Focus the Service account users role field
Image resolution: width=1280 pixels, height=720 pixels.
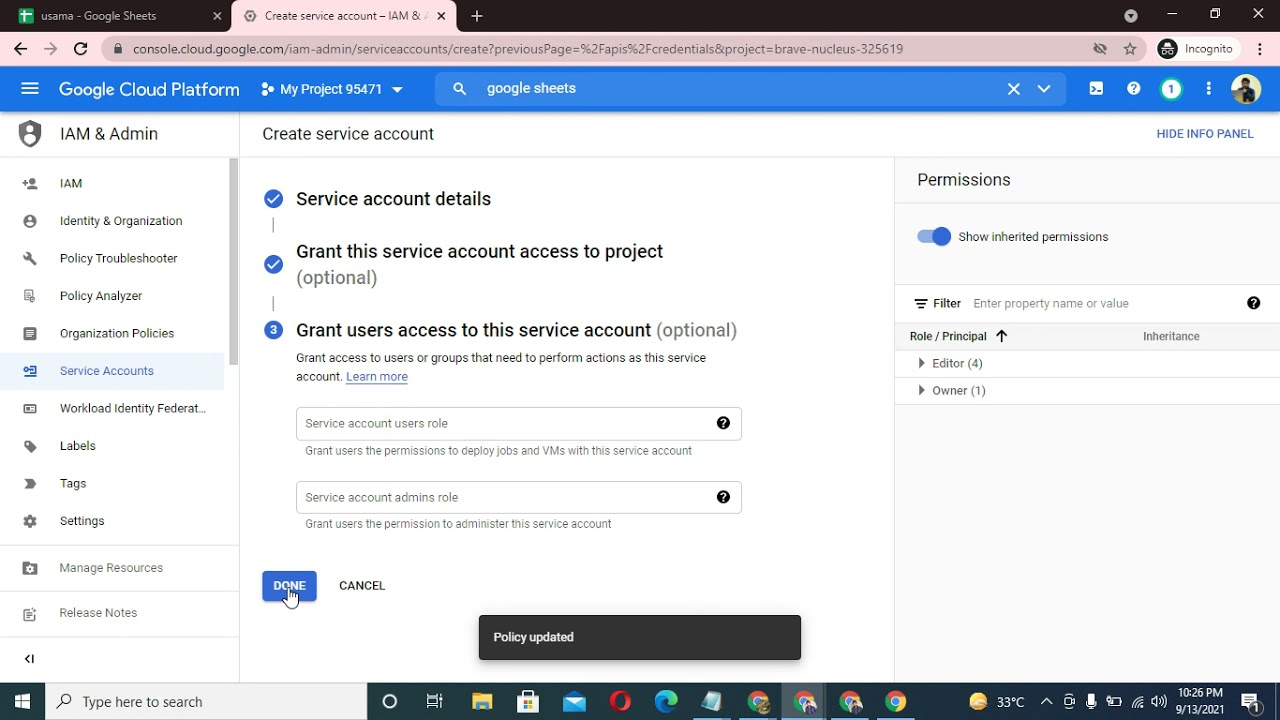pos(519,423)
